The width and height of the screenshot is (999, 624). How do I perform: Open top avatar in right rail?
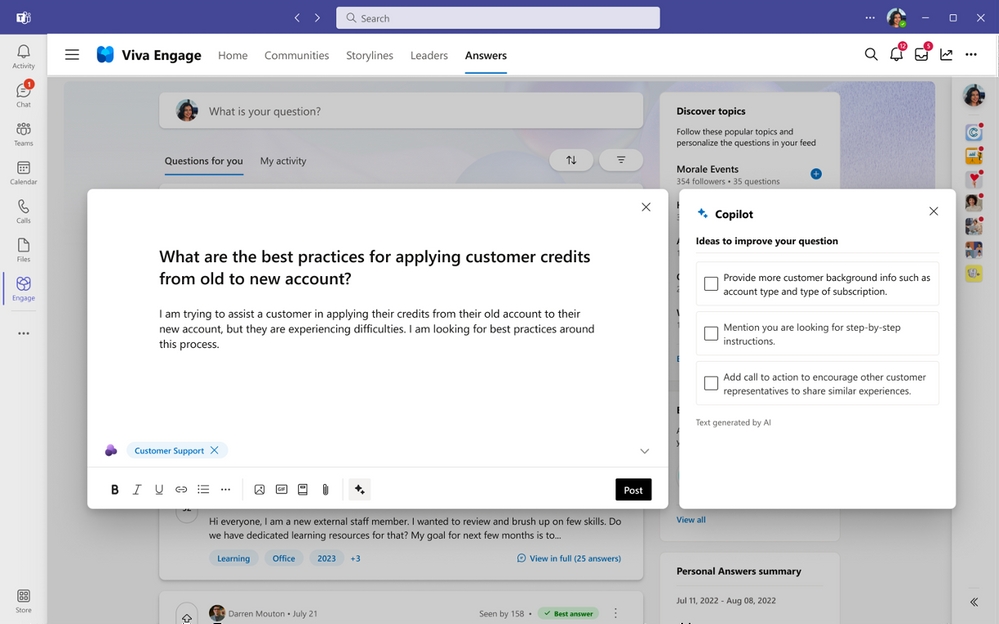point(974,96)
